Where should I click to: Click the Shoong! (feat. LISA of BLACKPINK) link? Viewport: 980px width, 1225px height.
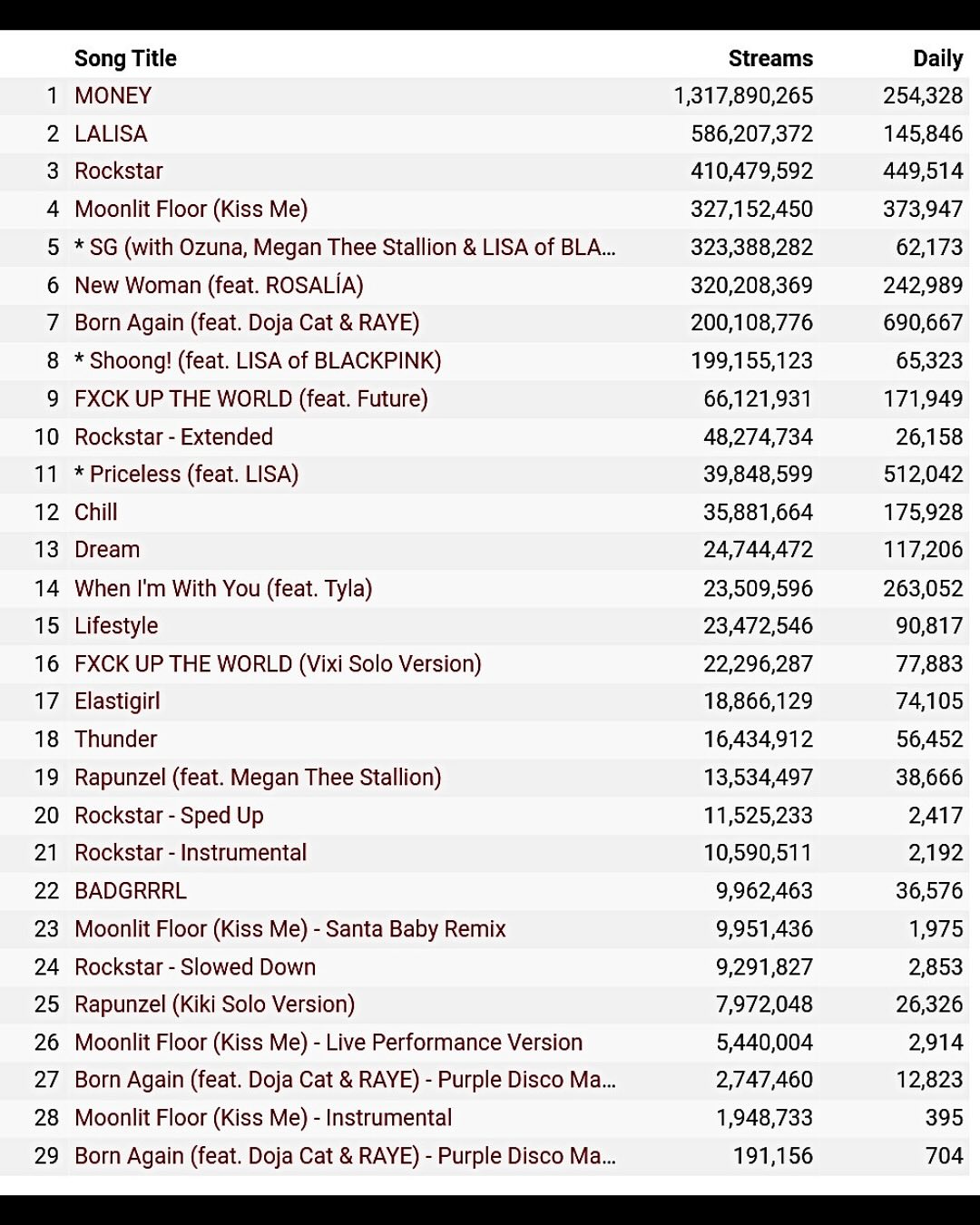[x=265, y=361]
